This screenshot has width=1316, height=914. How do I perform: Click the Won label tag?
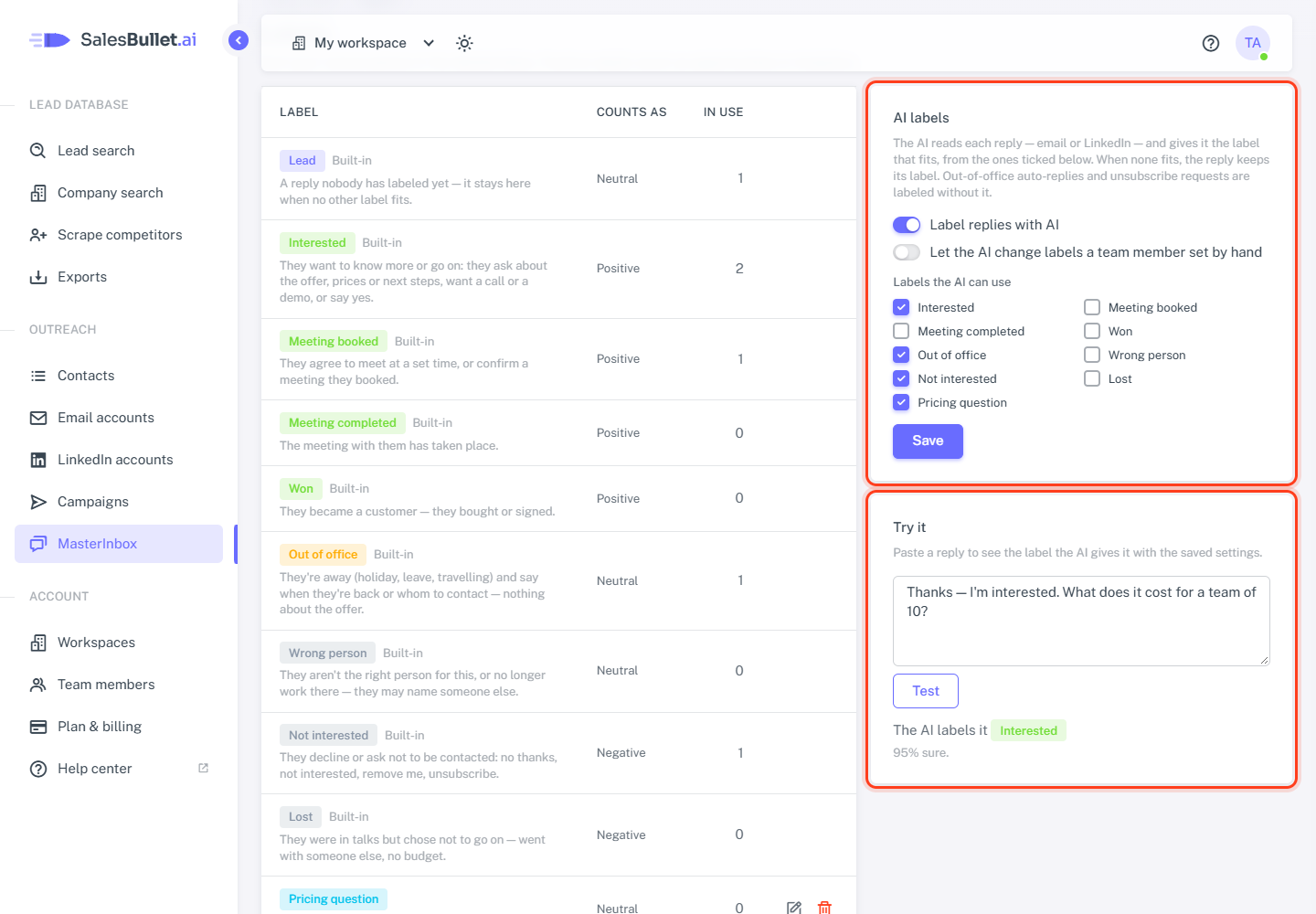point(301,488)
